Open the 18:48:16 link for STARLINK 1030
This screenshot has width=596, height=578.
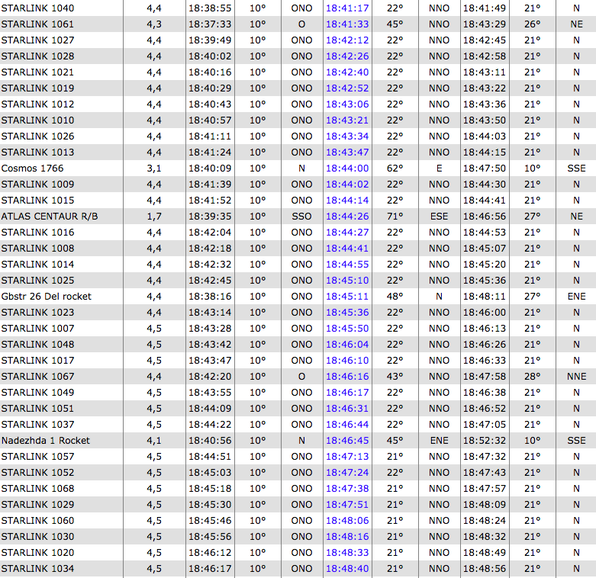(347, 536)
